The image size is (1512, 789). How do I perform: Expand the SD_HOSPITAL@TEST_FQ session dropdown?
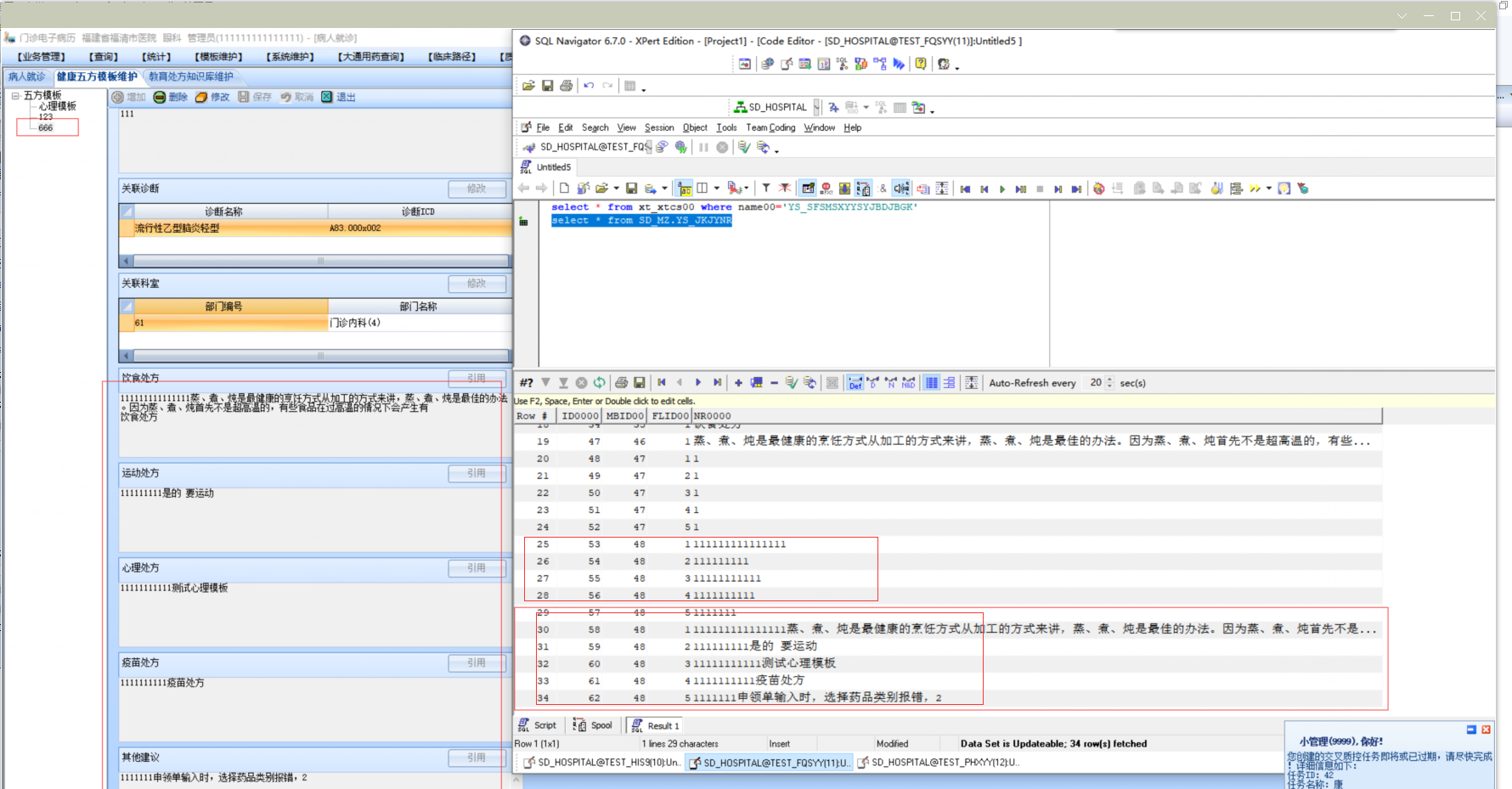648,147
